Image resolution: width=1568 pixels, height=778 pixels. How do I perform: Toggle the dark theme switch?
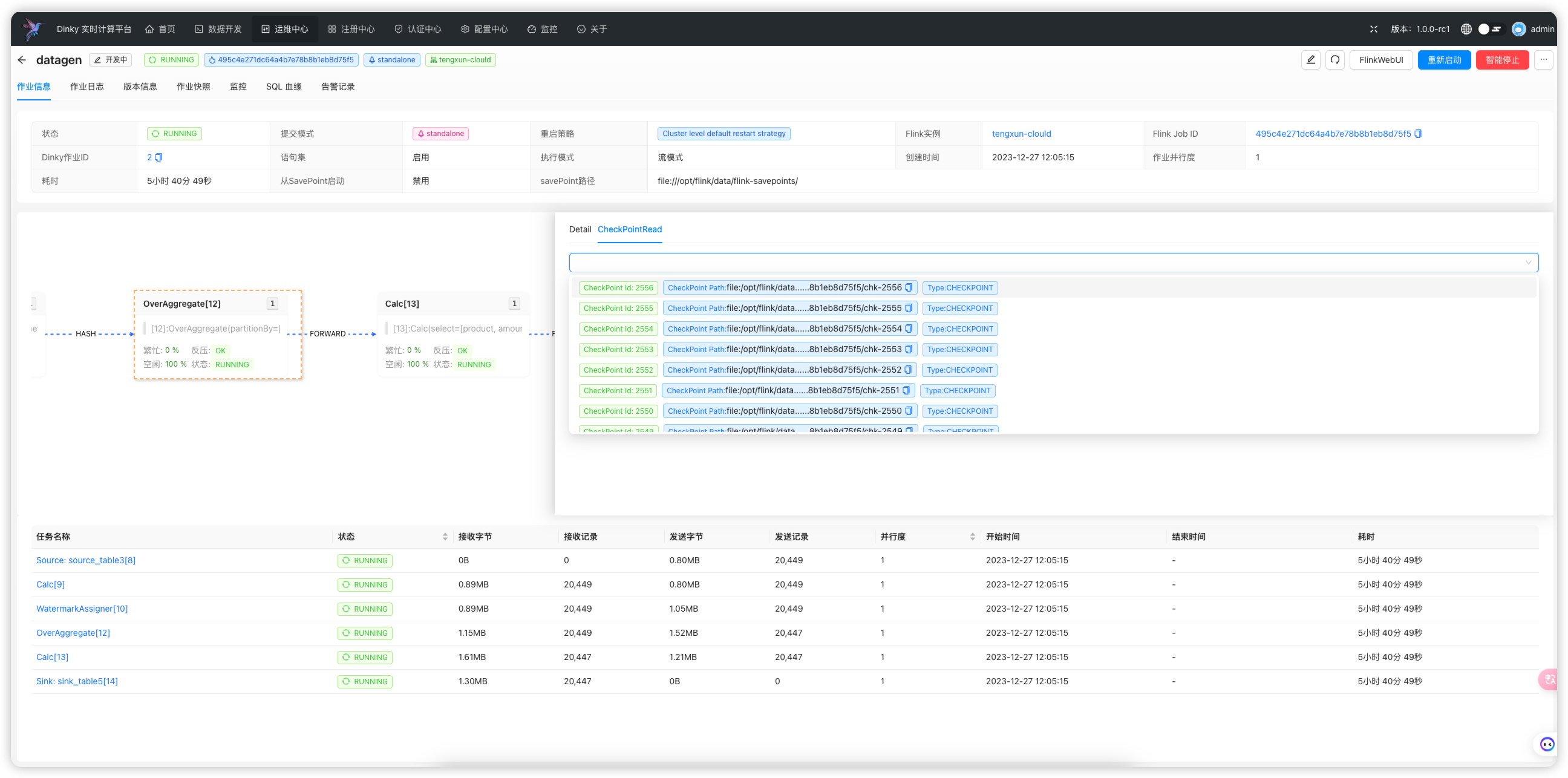(1490, 28)
